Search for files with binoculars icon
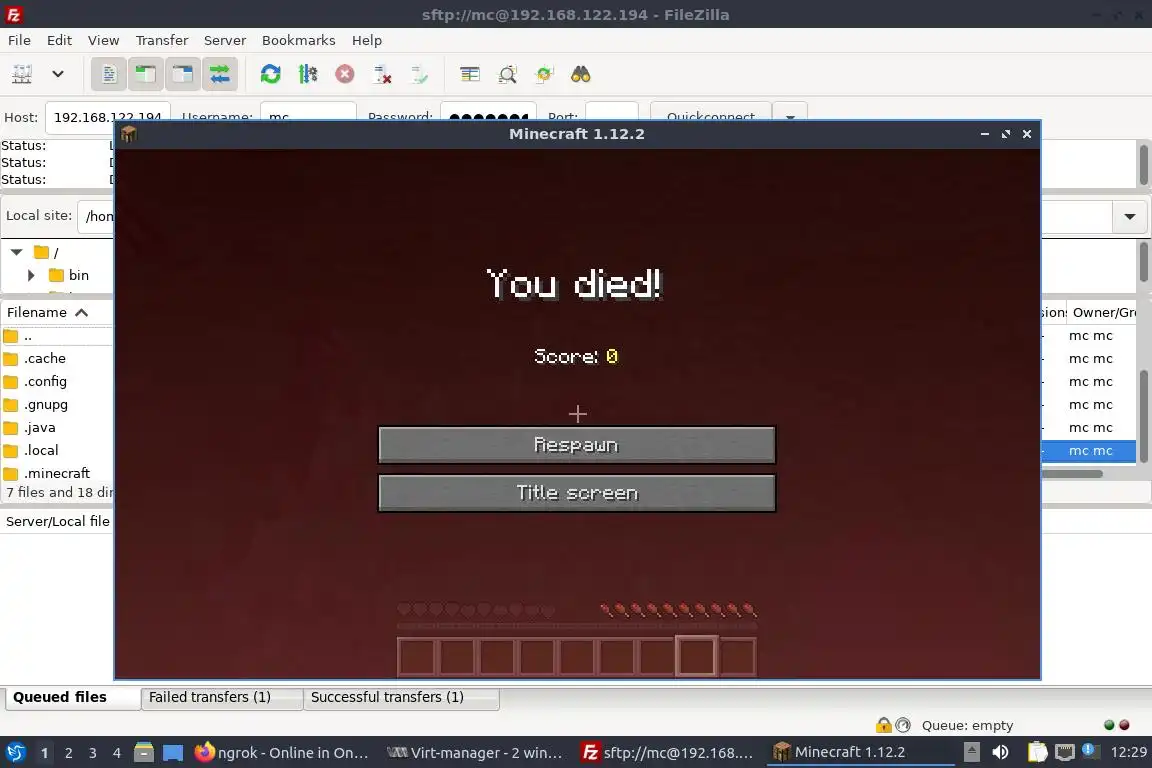Screen dimensions: 1152x768 pos(580,74)
